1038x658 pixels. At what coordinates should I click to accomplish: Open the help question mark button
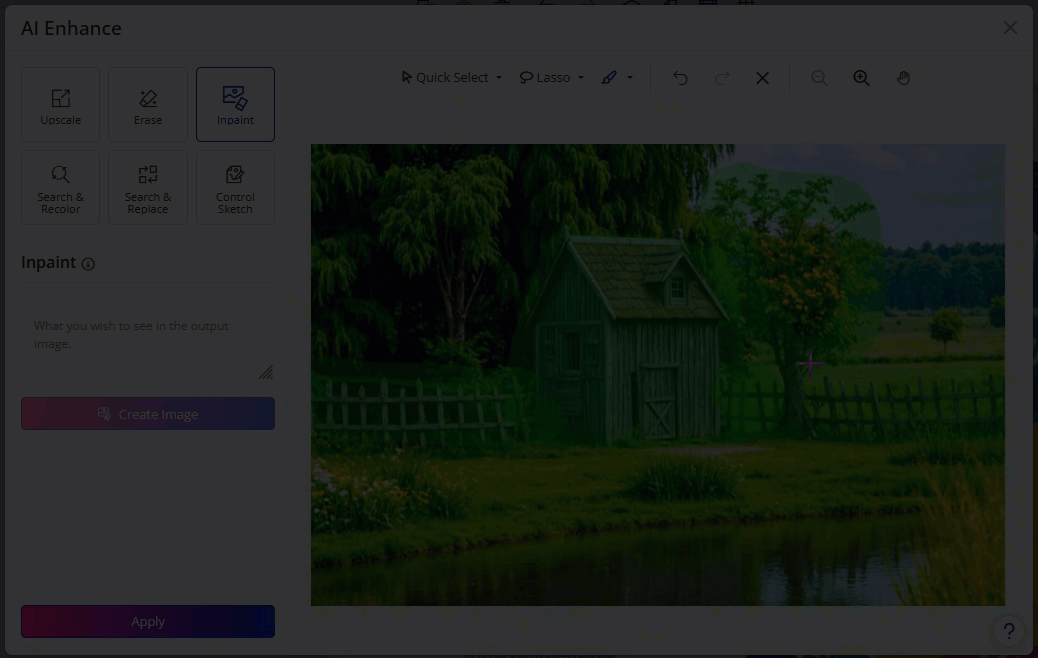click(x=1009, y=632)
